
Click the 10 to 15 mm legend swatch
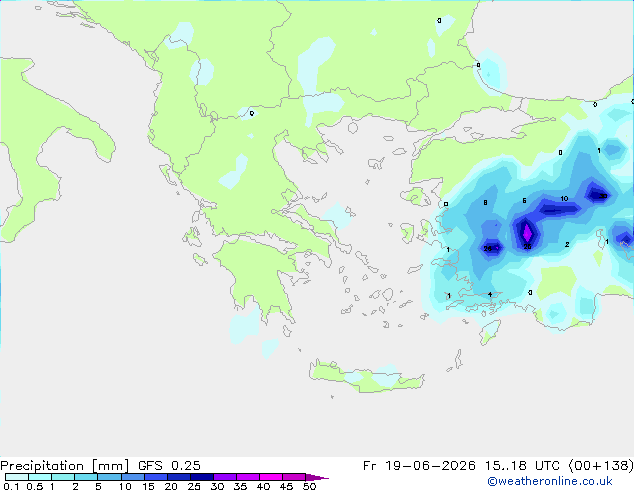133,477
